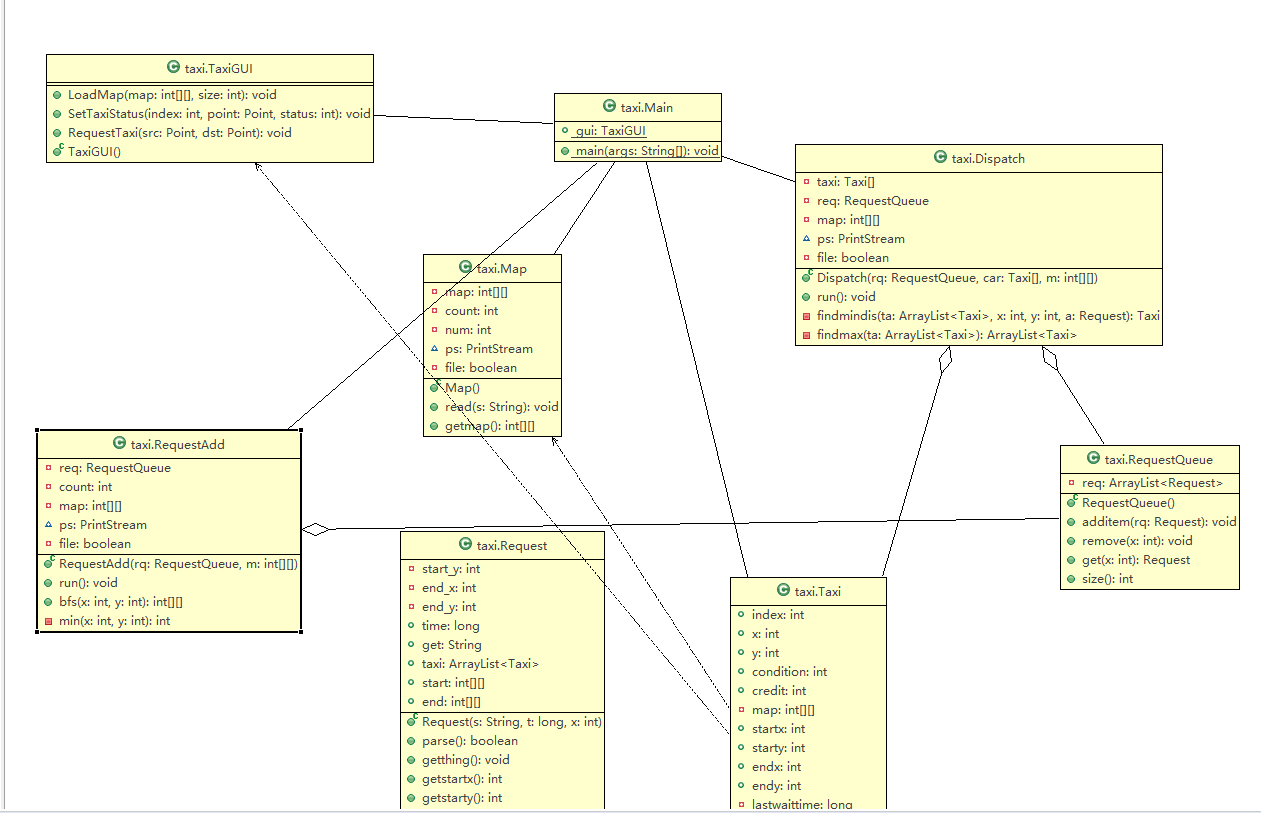Select the taxi.Dispatch class title
The width and height of the screenshot is (1261, 813).
pyautogui.click(x=988, y=158)
